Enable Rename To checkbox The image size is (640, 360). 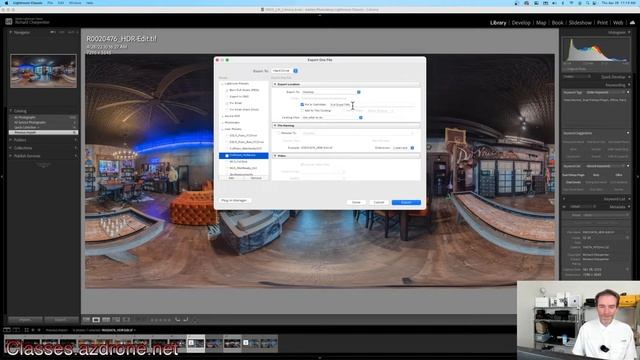[278, 133]
